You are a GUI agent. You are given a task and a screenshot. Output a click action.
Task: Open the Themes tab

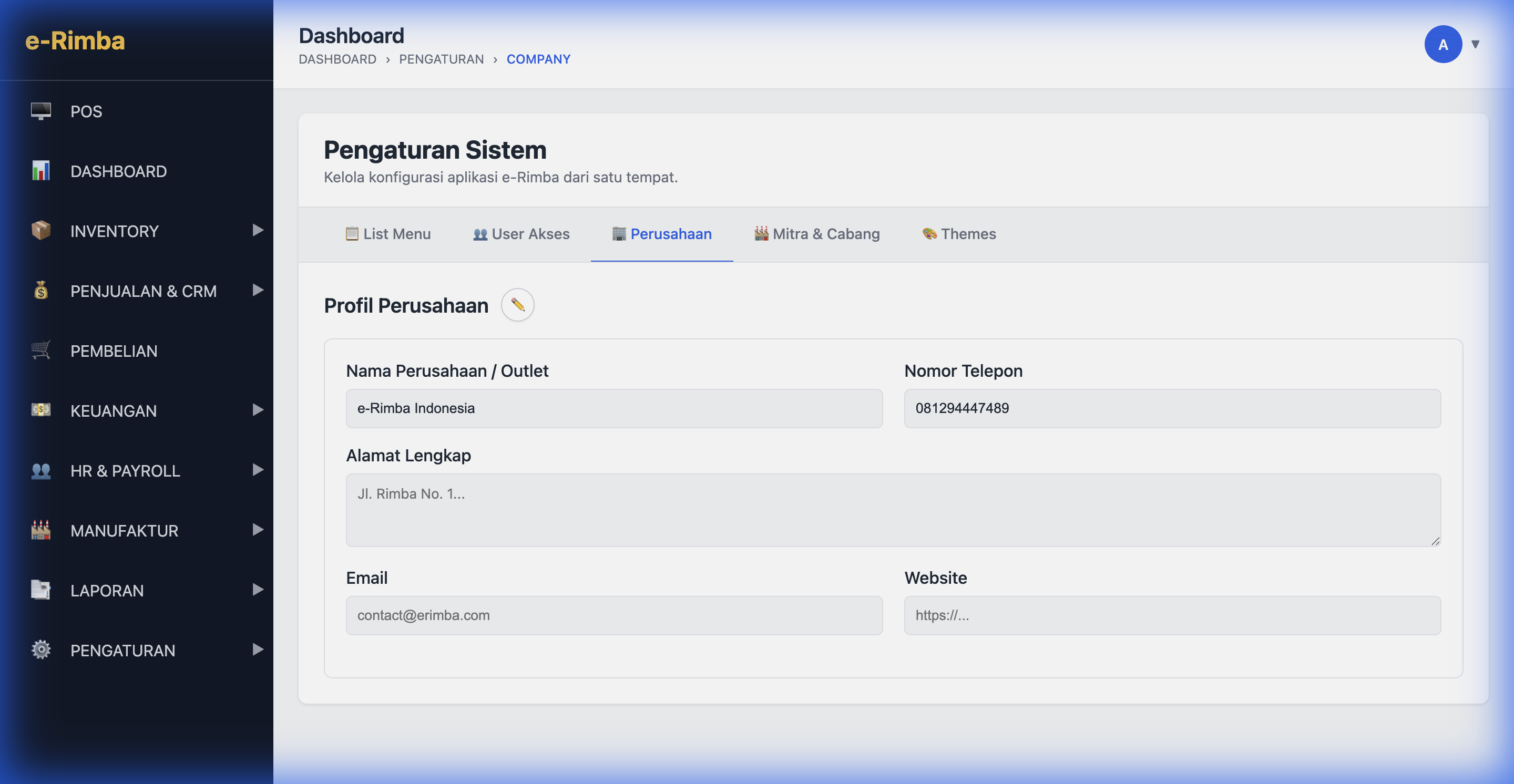point(959,234)
